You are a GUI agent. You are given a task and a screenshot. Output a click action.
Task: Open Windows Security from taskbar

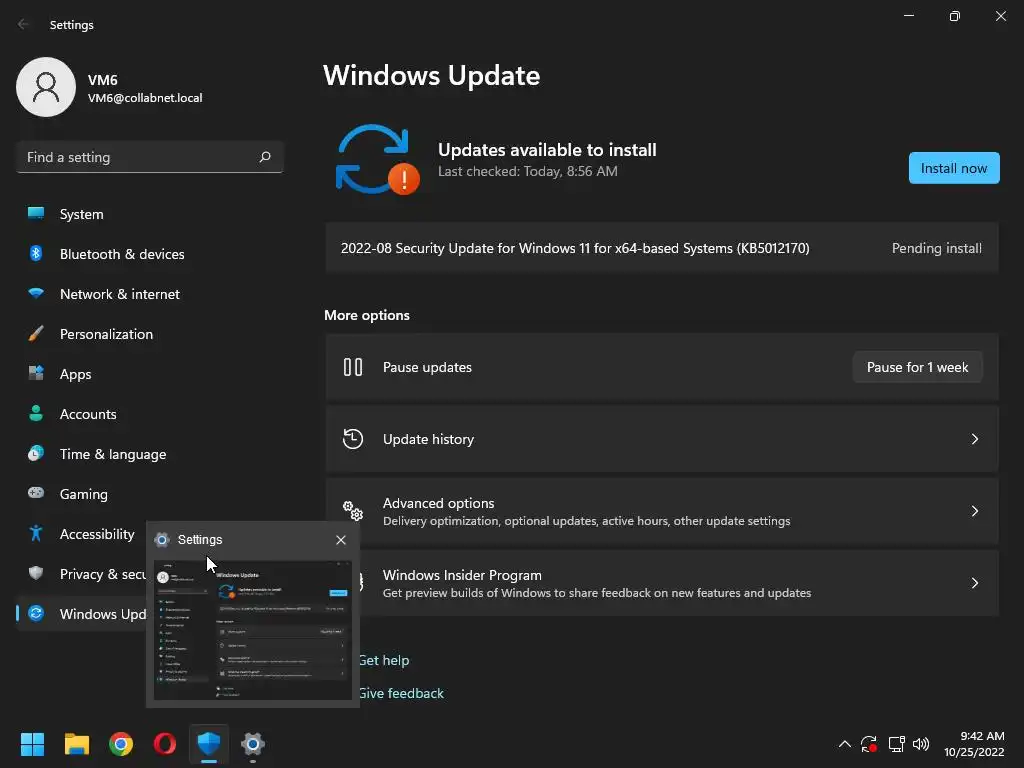(209, 743)
